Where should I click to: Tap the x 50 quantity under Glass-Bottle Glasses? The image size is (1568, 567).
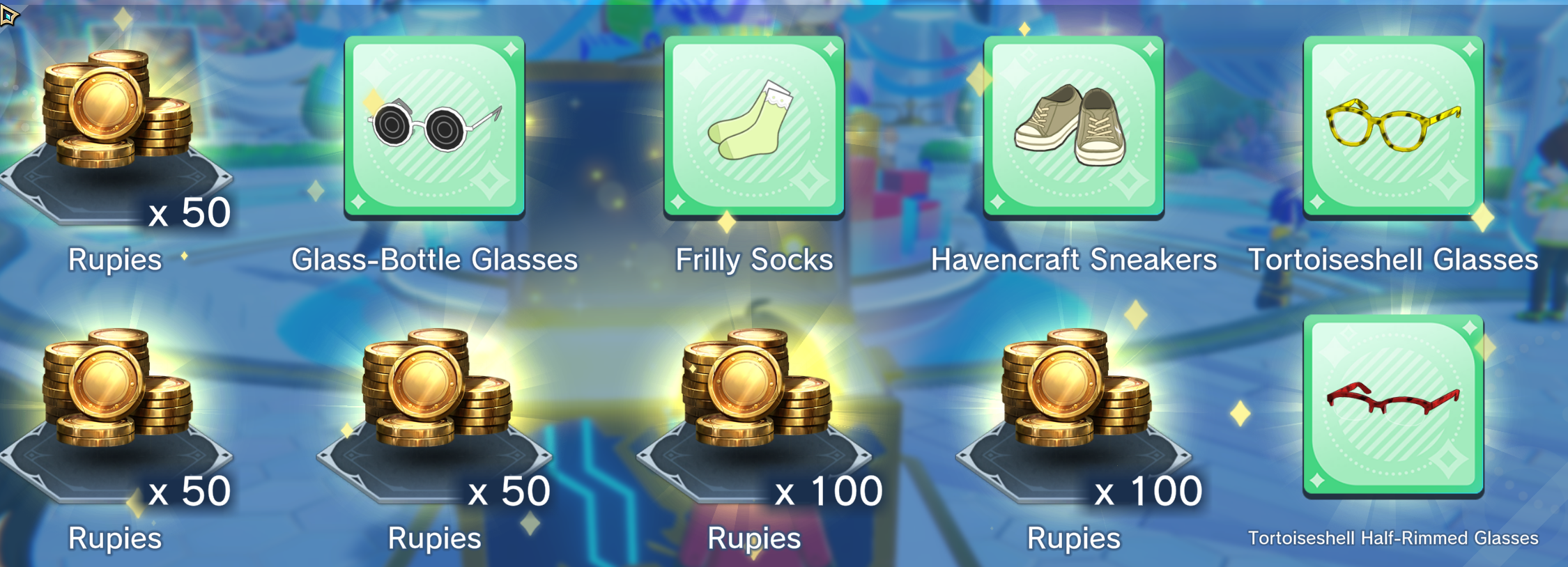pos(509,492)
